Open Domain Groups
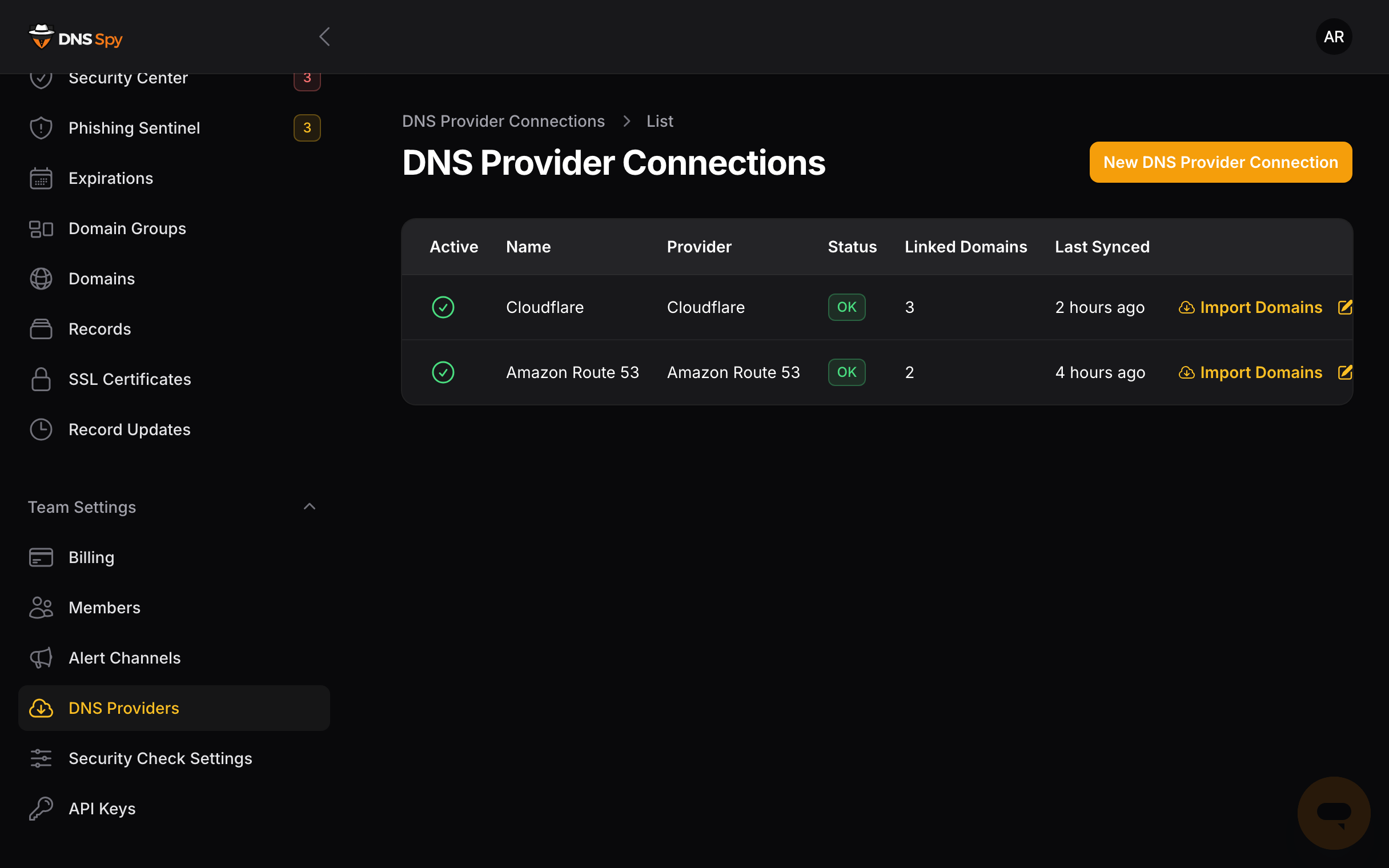 point(174,228)
